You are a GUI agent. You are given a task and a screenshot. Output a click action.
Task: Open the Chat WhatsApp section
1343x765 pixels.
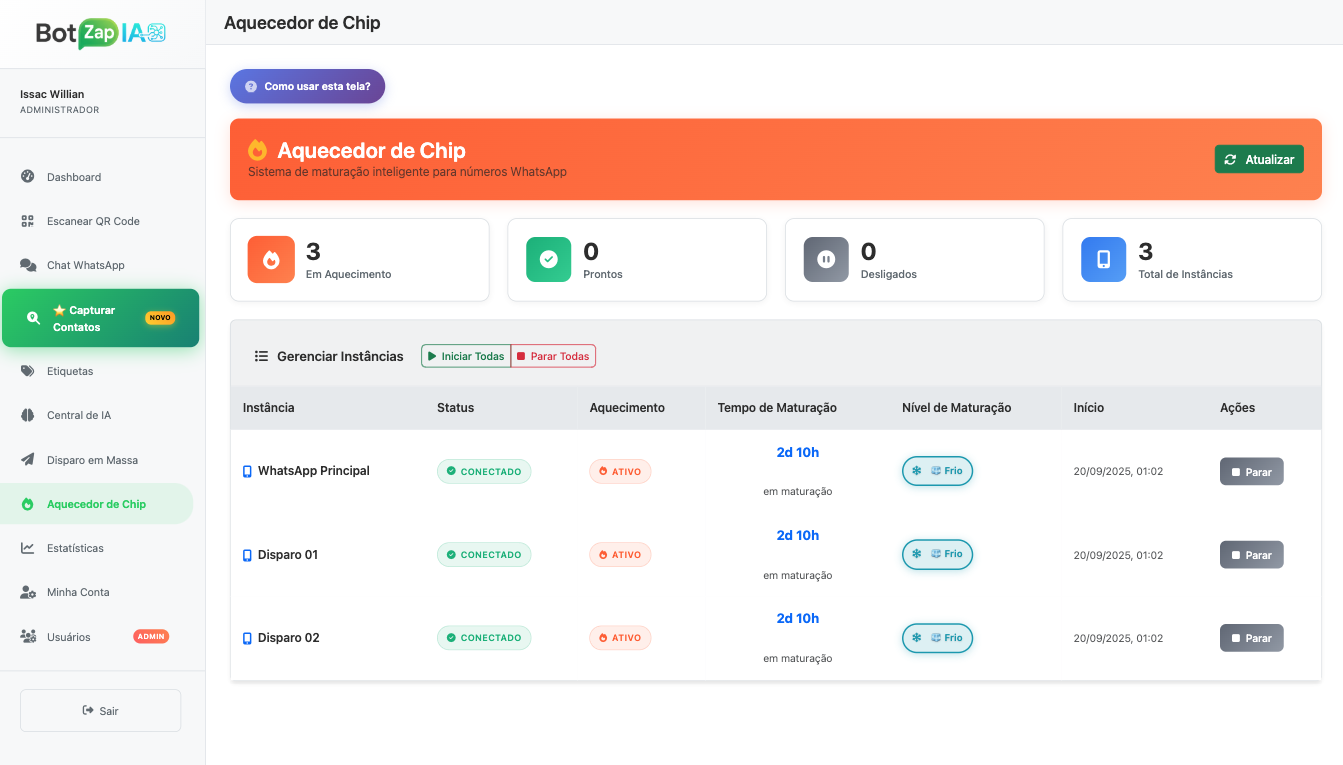87,265
